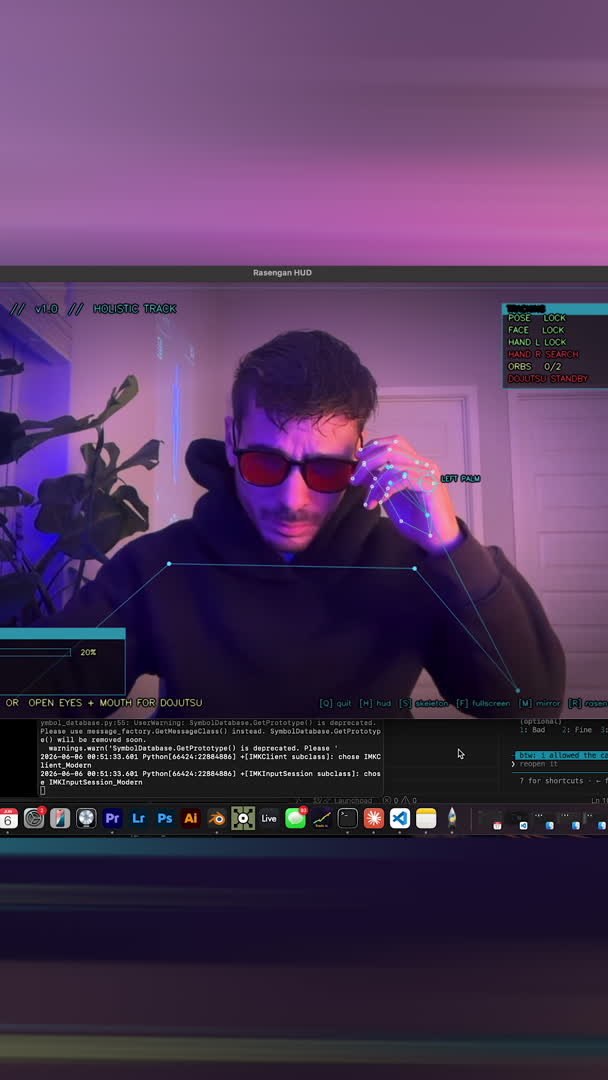The height and width of the screenshot is (1080, 608).
Task: Click the [F] fullscreen shortcut label
Action: pos(483,703)
